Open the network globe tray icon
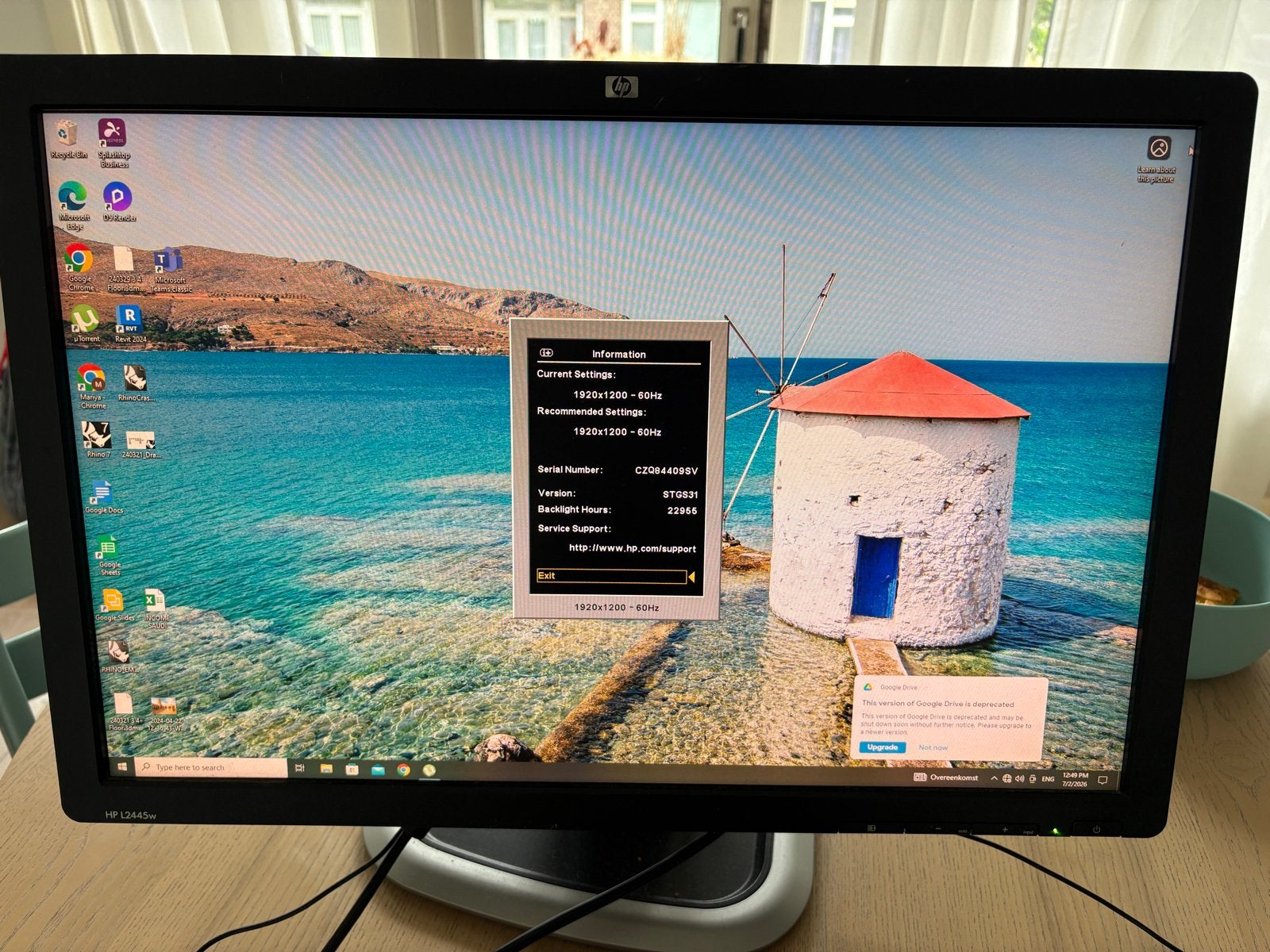1270x952 pixels. pyautogui.click(x=1006, y=779)
